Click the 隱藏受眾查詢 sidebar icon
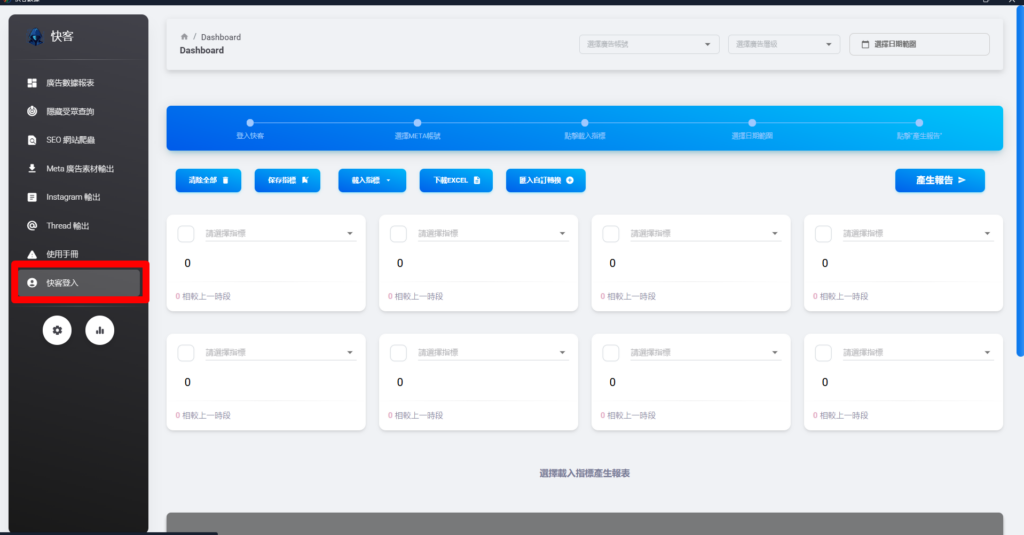This screenshot has height=535, width=1024. (32, 111)
